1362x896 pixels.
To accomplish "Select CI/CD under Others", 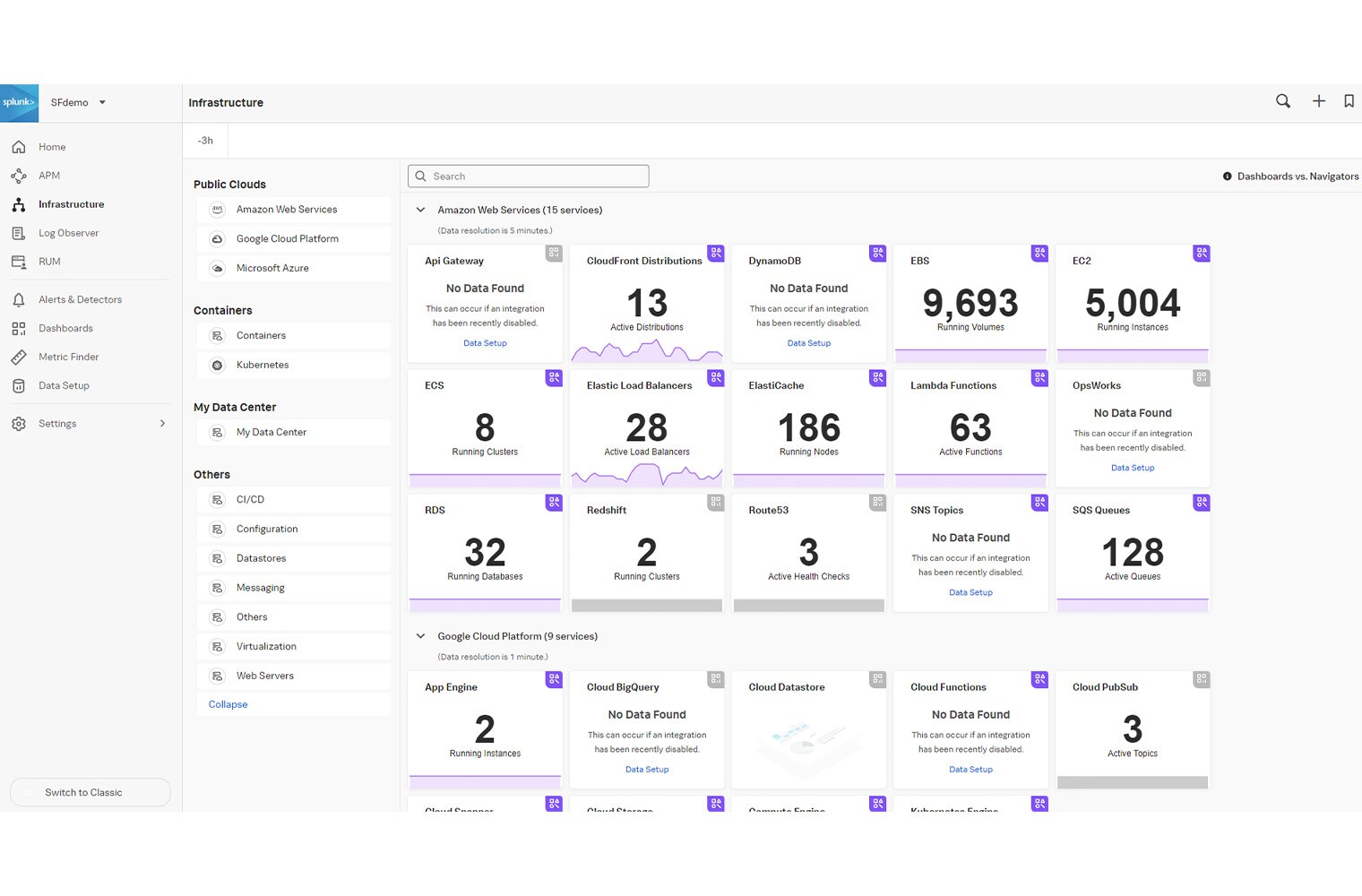I will coord(293,500).
